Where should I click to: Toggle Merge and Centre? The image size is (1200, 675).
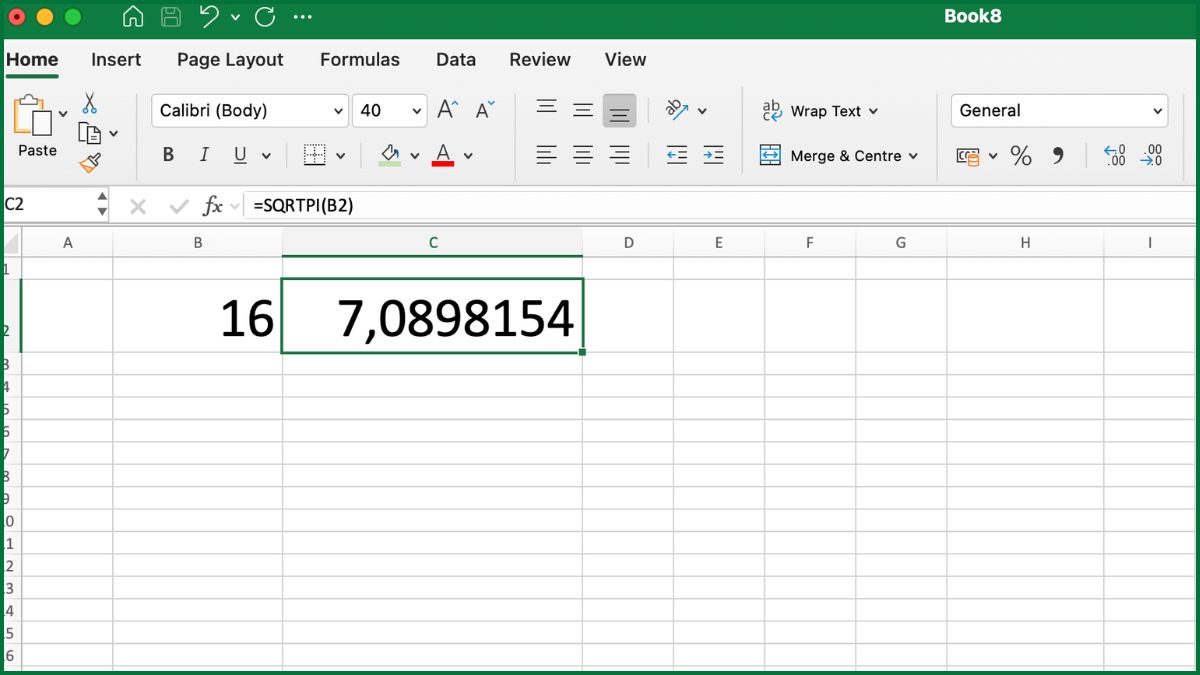tap(838, 156)
